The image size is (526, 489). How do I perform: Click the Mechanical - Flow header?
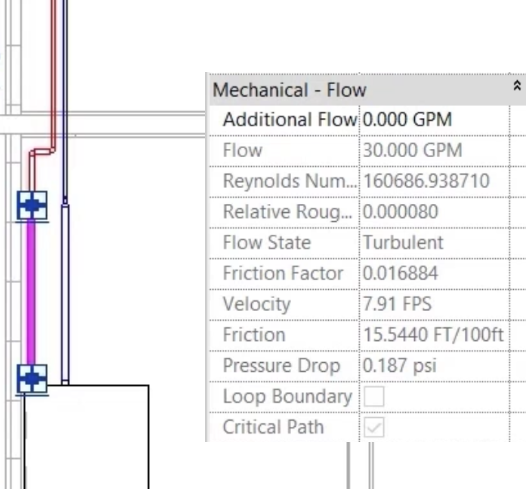pyautogui.click(x=367, y=90)
